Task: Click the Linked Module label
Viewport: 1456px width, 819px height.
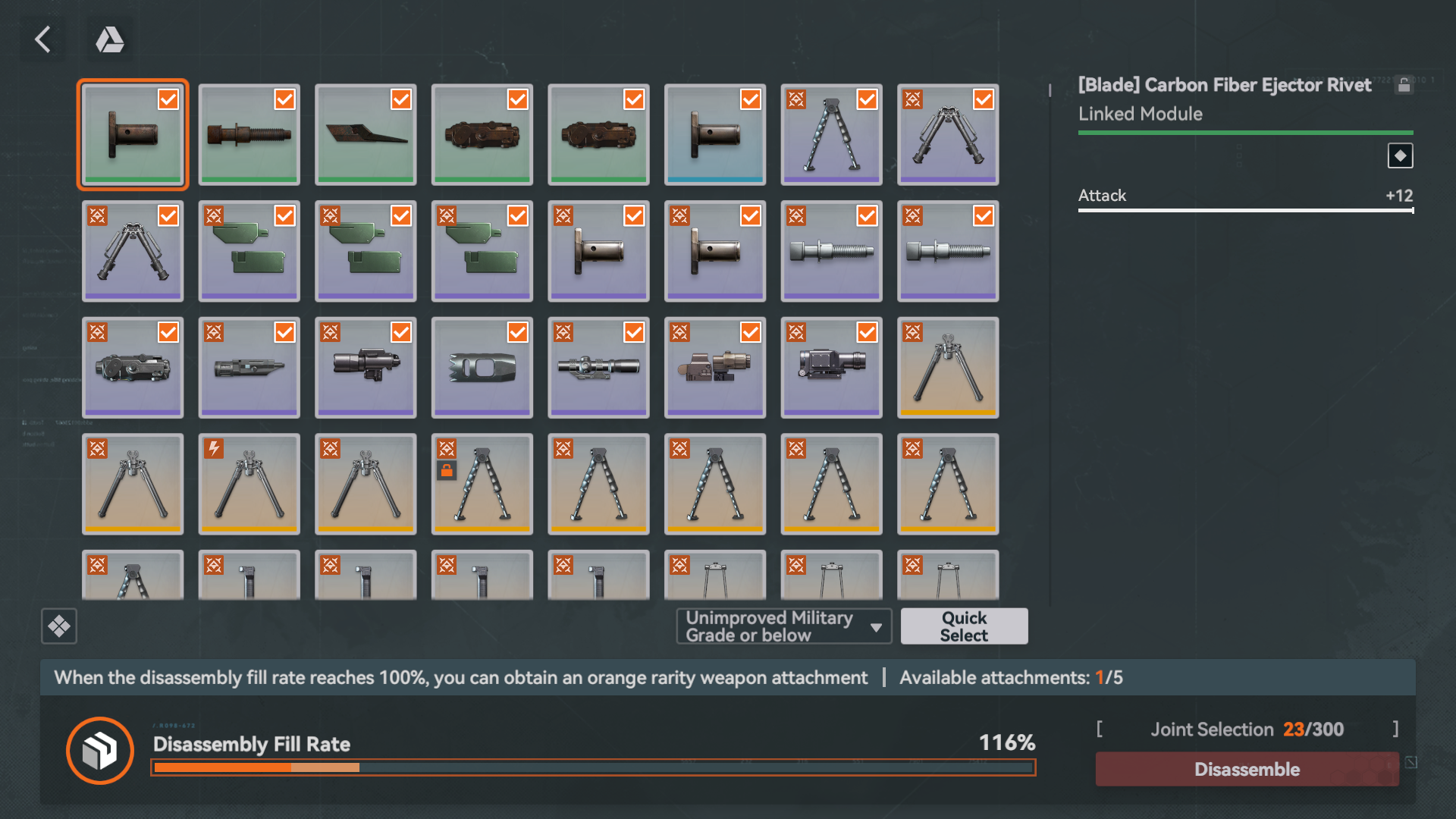Action: pyautogui.click(x=1141, y=114)
